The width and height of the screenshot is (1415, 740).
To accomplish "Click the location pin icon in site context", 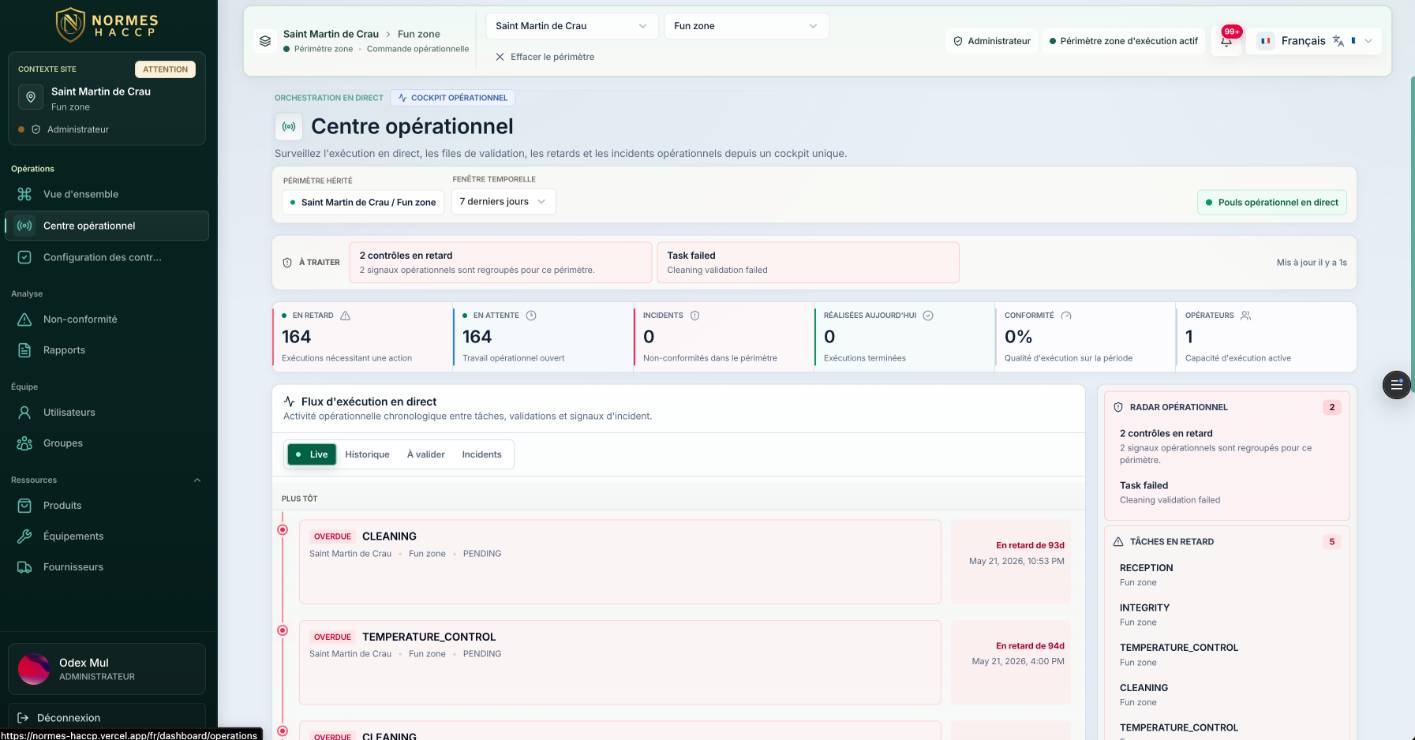I will [x=31, y=97].
